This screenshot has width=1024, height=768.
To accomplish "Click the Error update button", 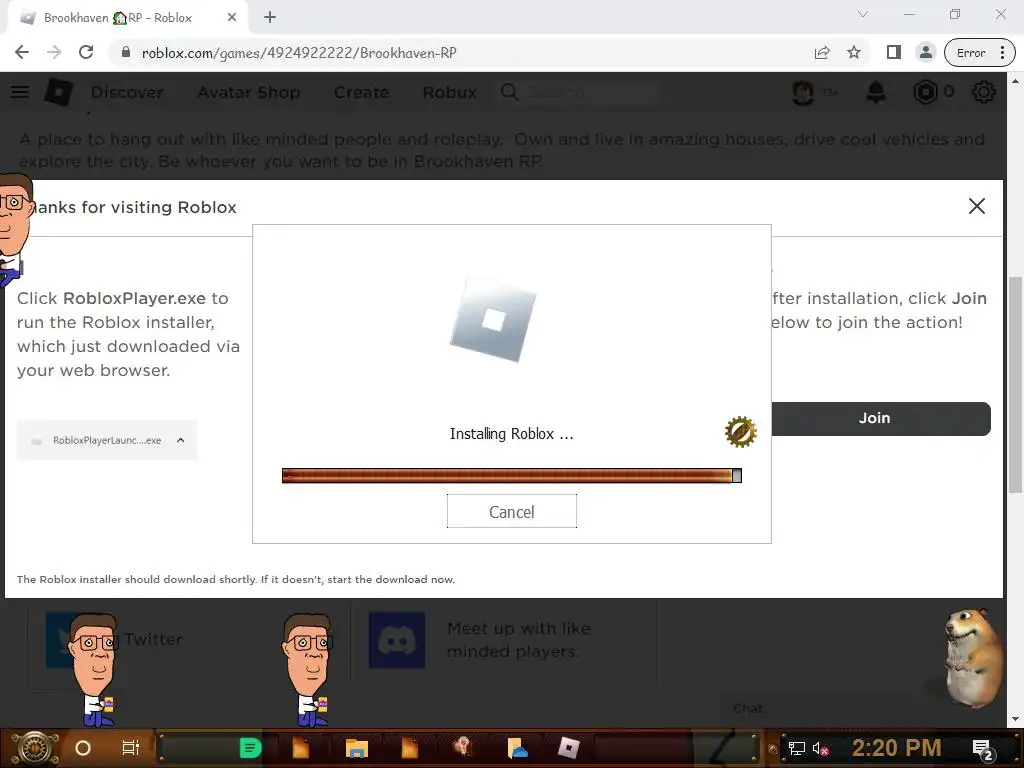I will 980,53.
